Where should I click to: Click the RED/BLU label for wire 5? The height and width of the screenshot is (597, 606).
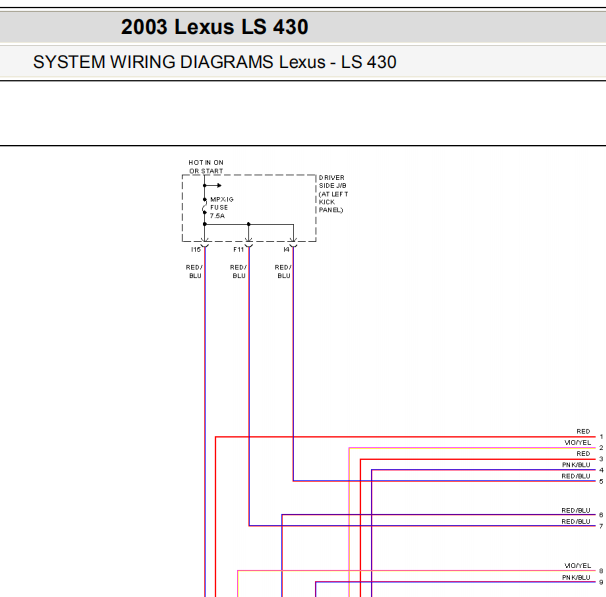pos(576,476)
